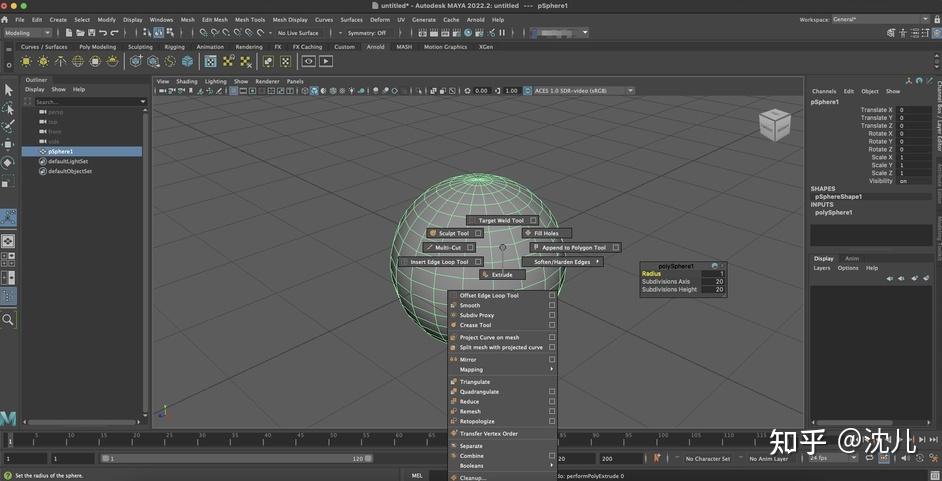Click the Redo arrow icon

click(114, 32)
